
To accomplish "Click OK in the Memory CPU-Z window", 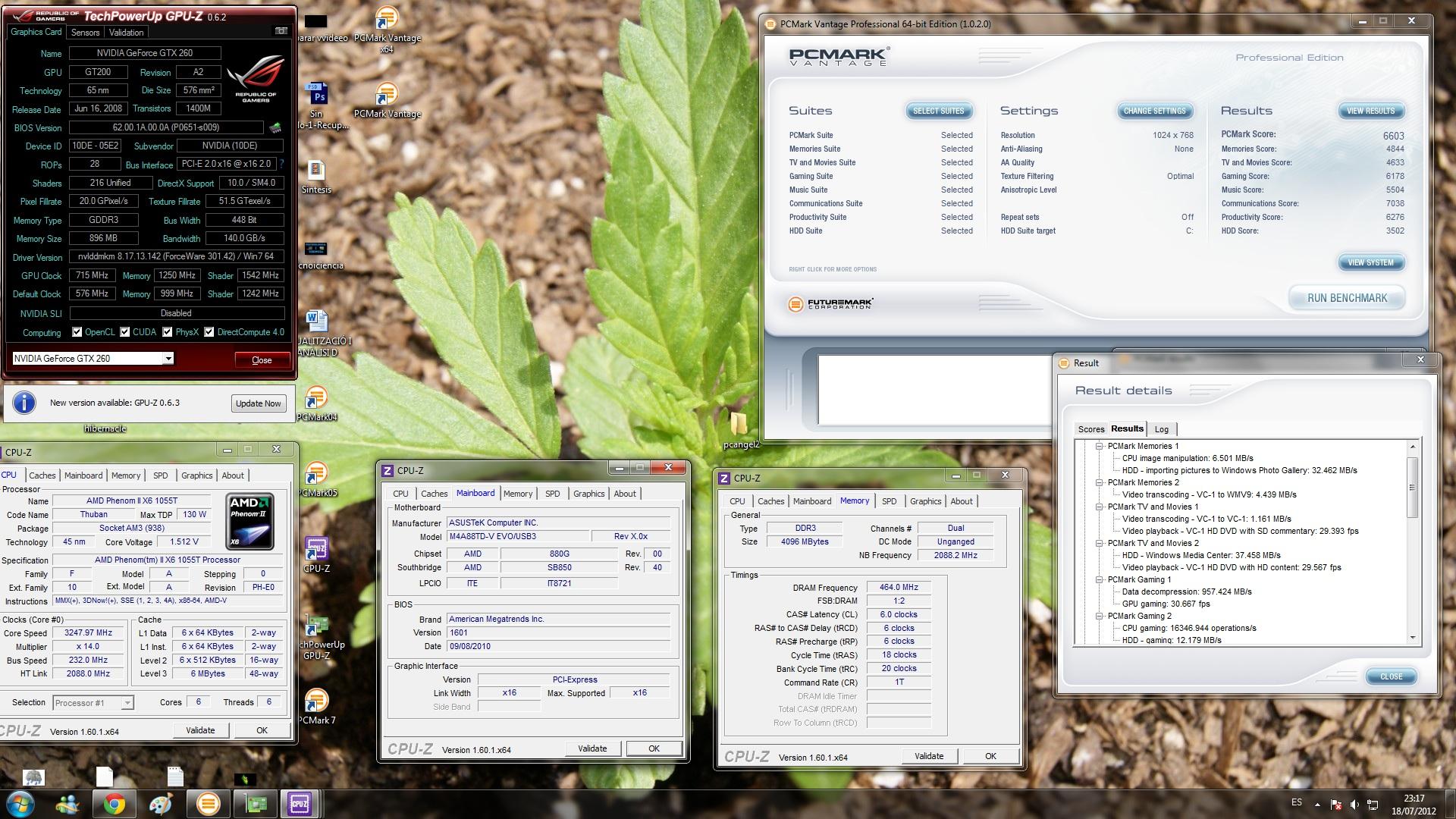I will (990, 756).
